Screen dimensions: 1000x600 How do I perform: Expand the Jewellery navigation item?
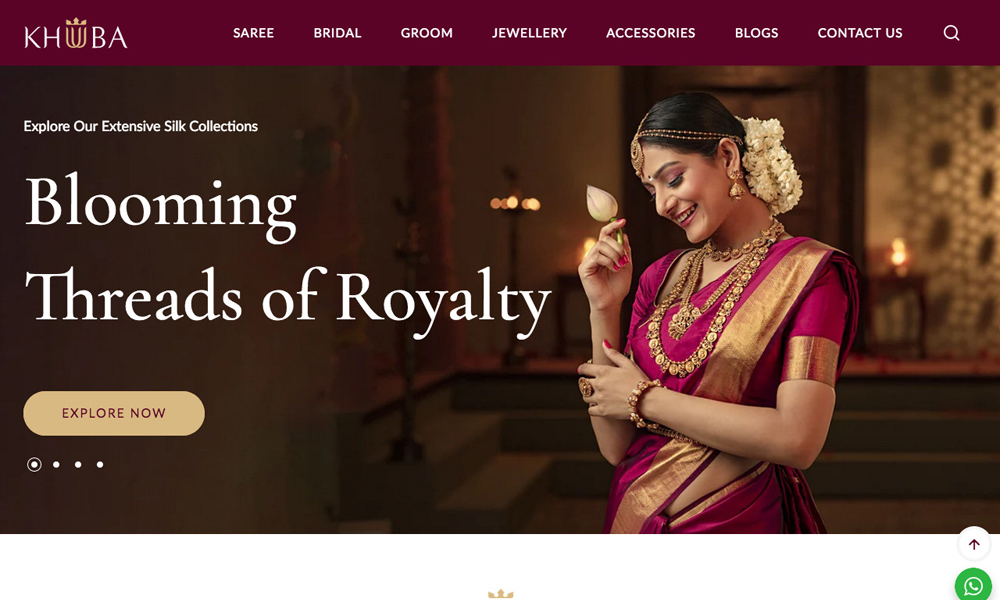point(529,33)
